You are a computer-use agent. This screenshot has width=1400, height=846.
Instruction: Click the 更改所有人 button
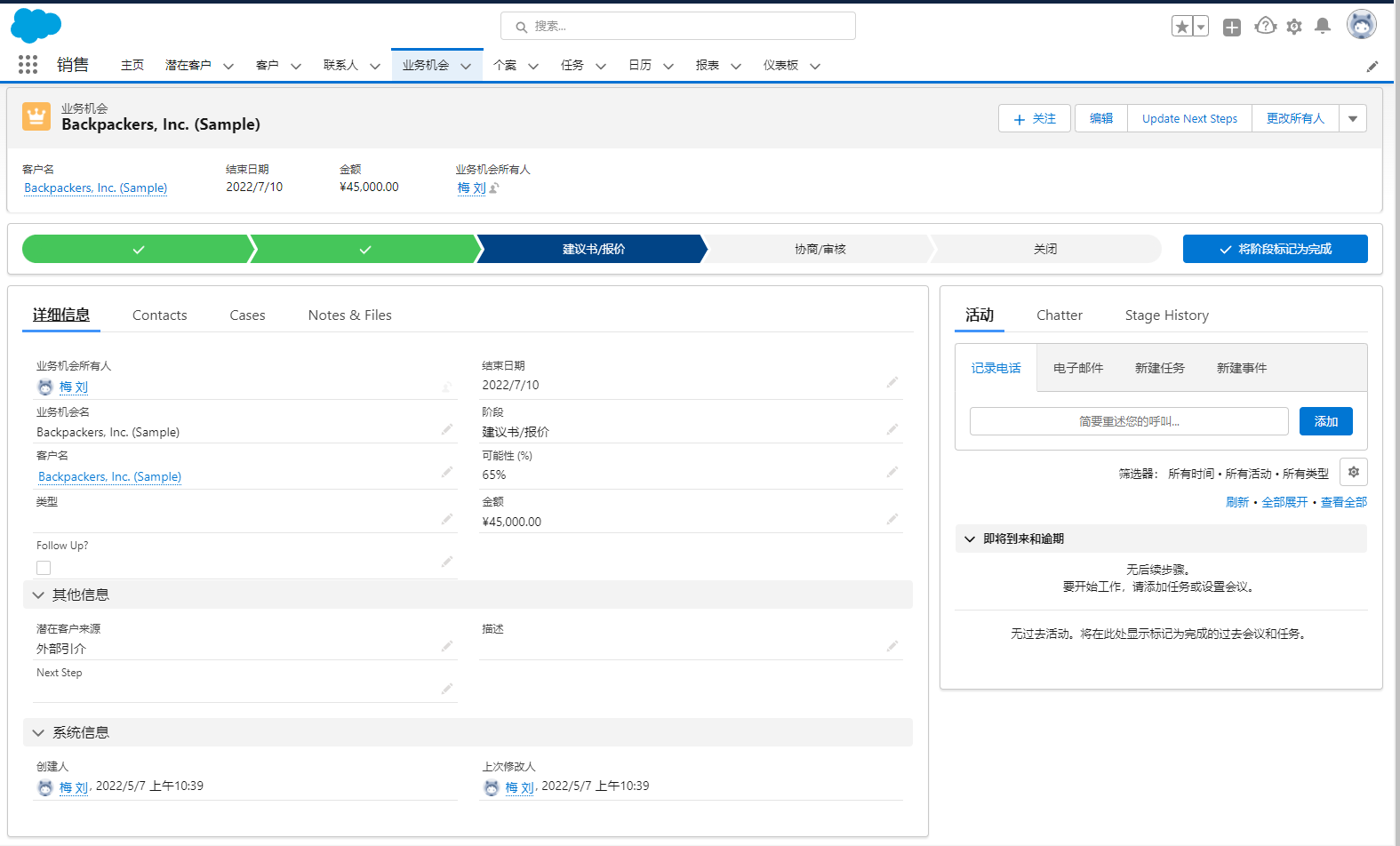tap(1295, 118)
